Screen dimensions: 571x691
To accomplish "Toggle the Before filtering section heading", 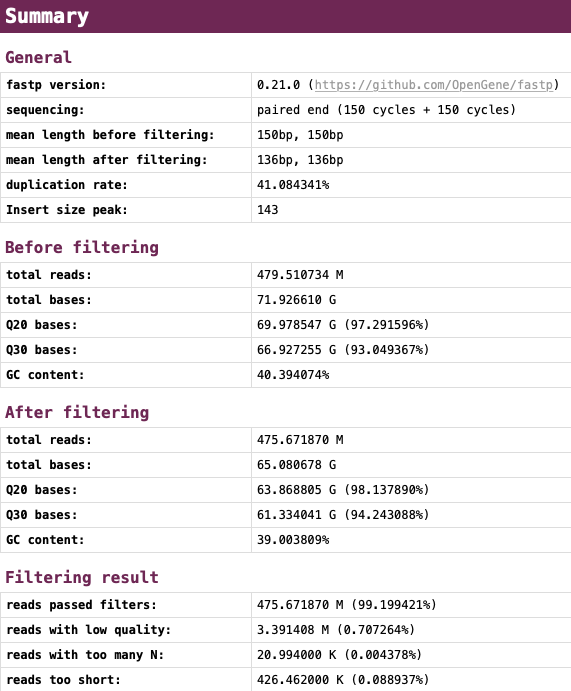I will pos(82,247).
